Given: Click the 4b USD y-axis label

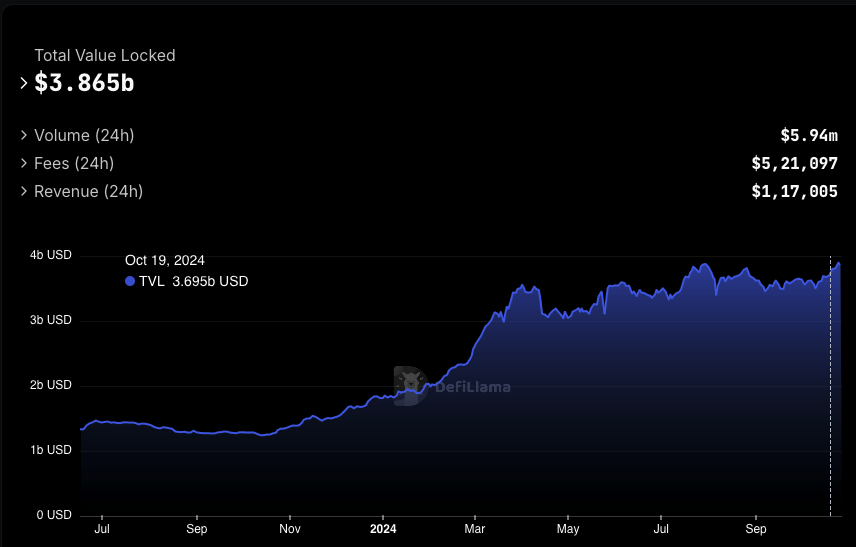Looking at the screenshot, I should (x=50, y=255).
